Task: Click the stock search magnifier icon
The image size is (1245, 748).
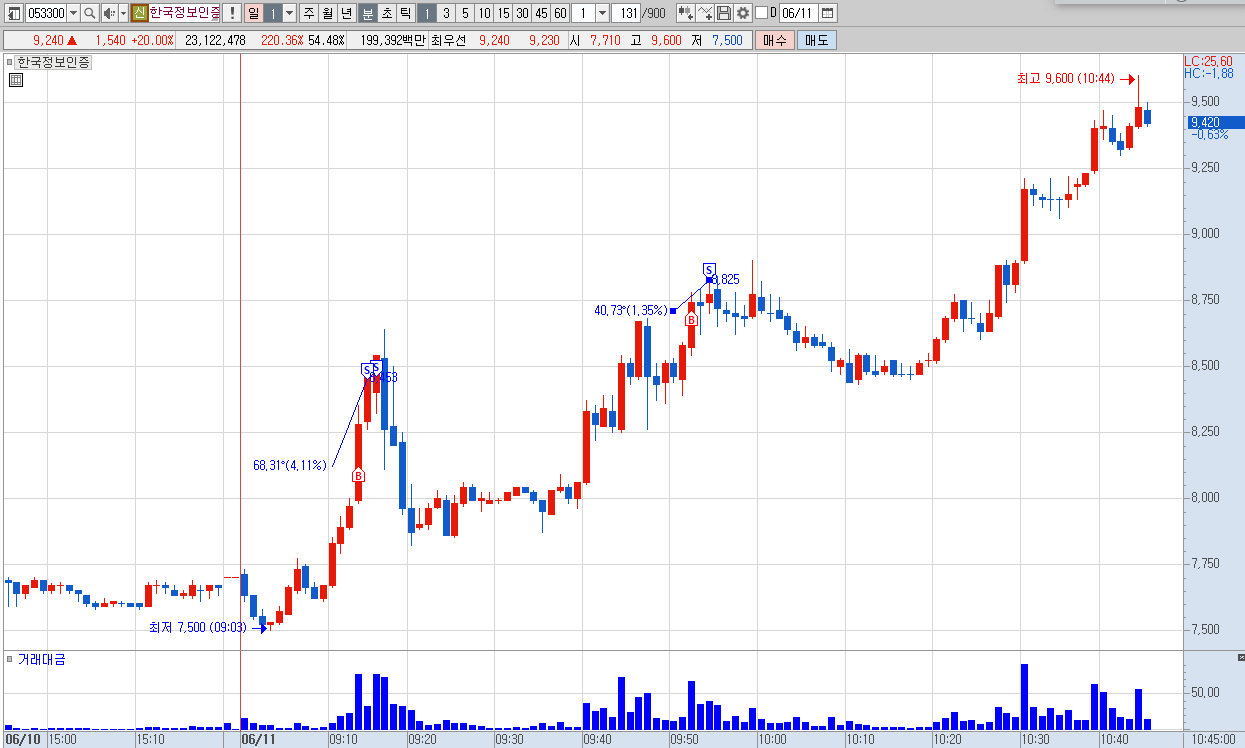Action: (89, 13)
